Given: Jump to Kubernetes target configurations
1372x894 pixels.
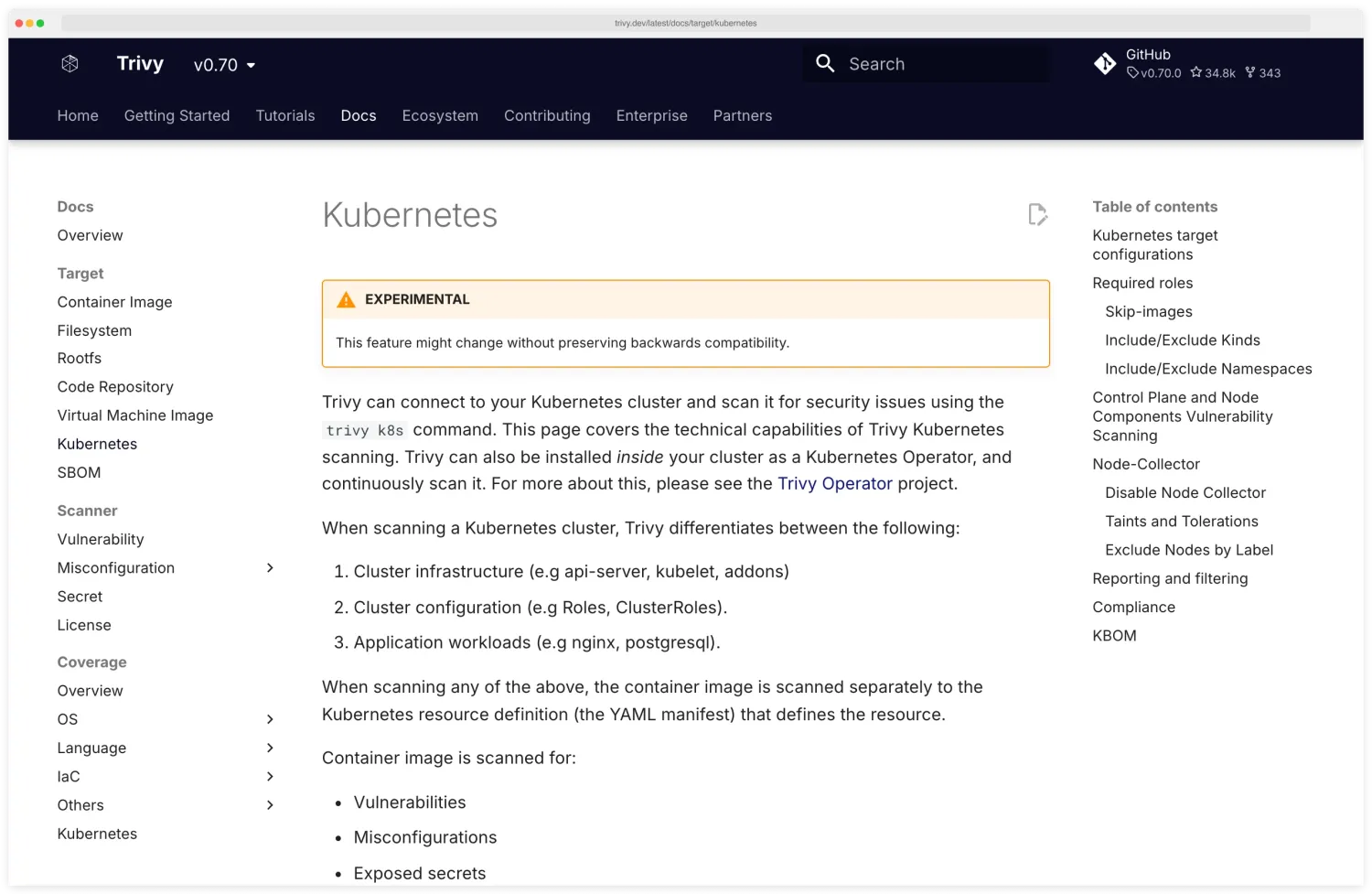Looking at the screenshot, I should tap(1154, 244).
